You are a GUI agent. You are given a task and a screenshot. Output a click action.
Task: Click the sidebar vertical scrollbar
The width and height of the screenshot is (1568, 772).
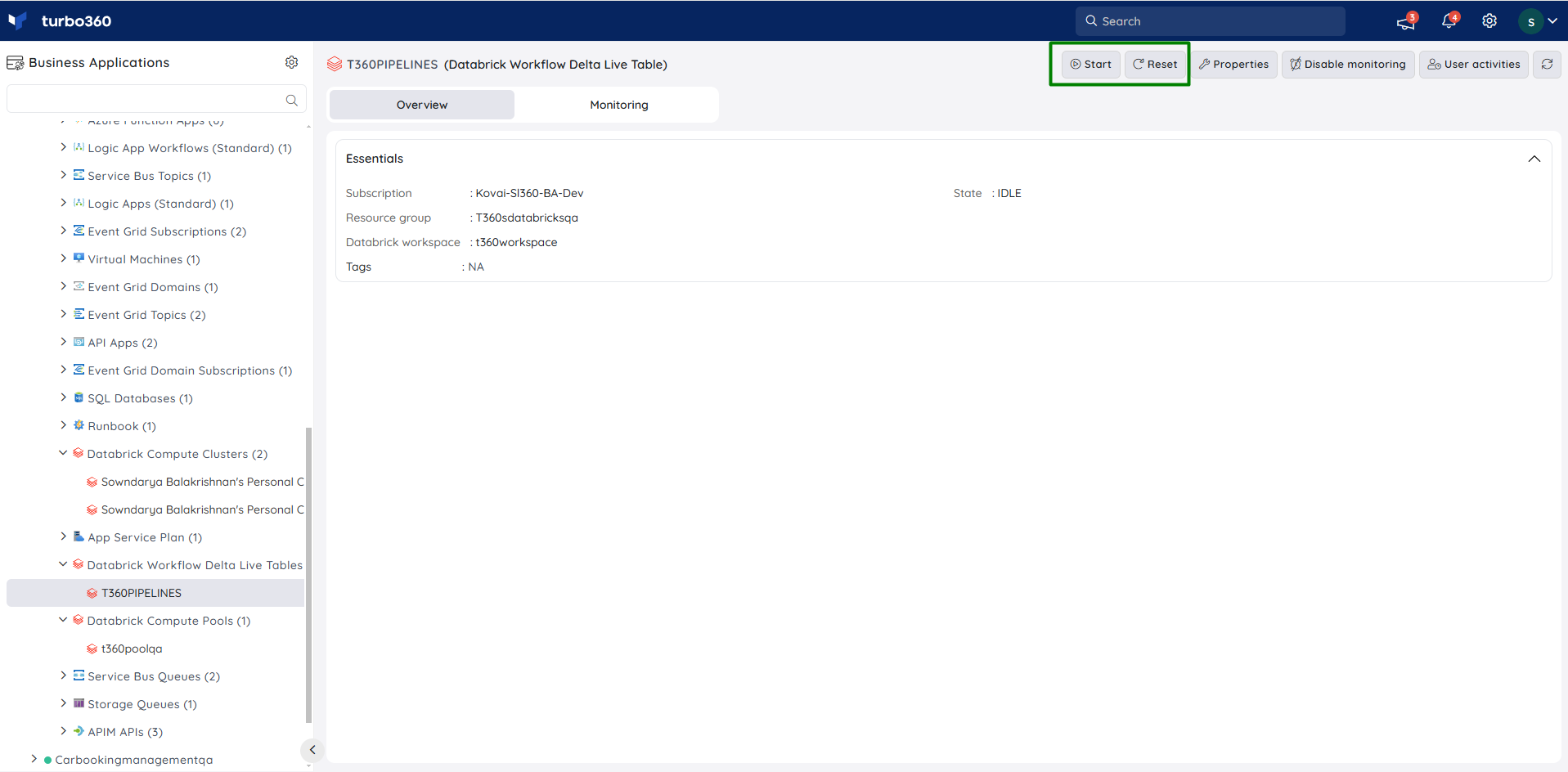point(308,574)
